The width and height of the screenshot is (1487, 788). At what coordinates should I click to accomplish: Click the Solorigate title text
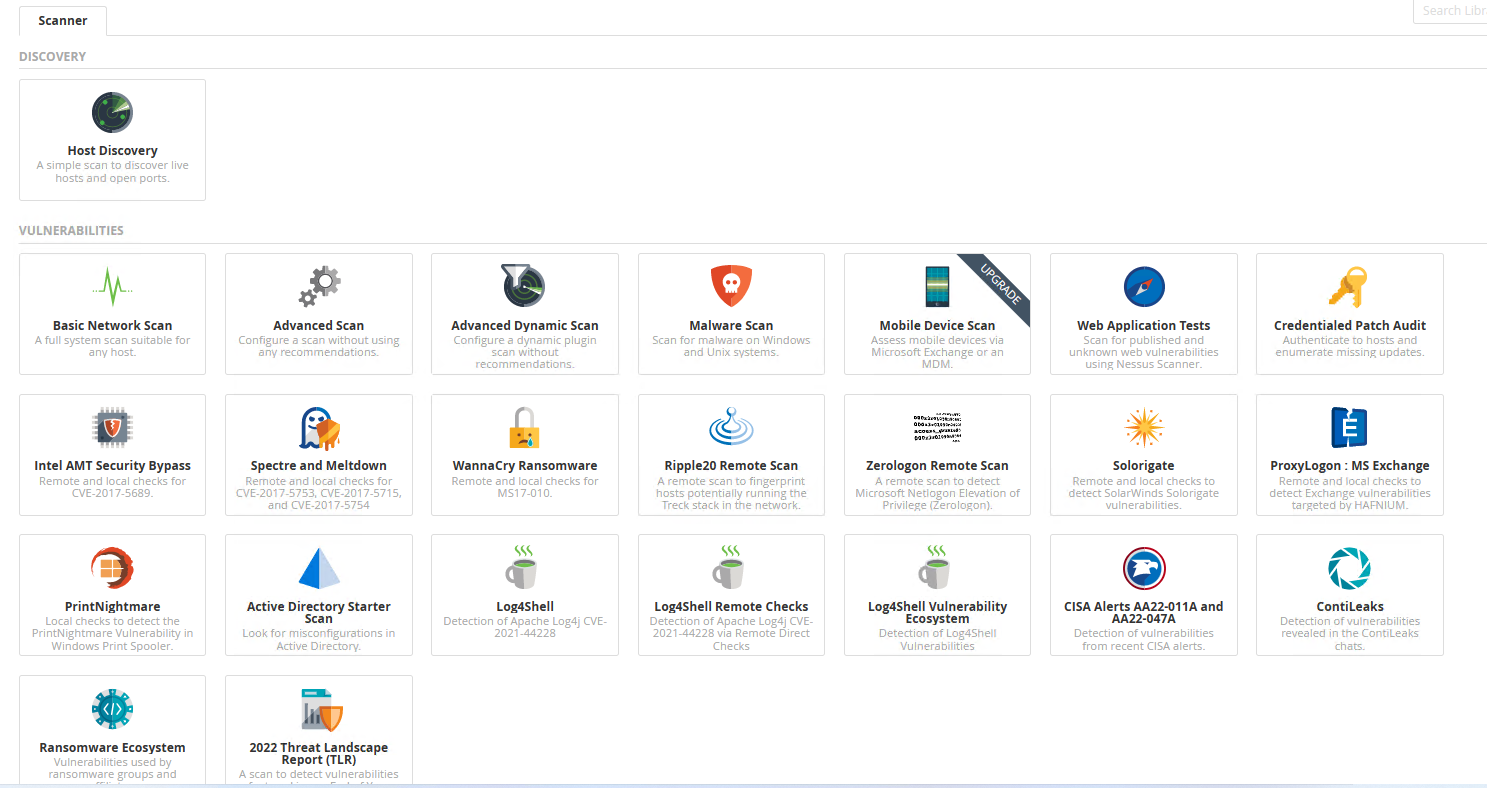point(1144,466)
